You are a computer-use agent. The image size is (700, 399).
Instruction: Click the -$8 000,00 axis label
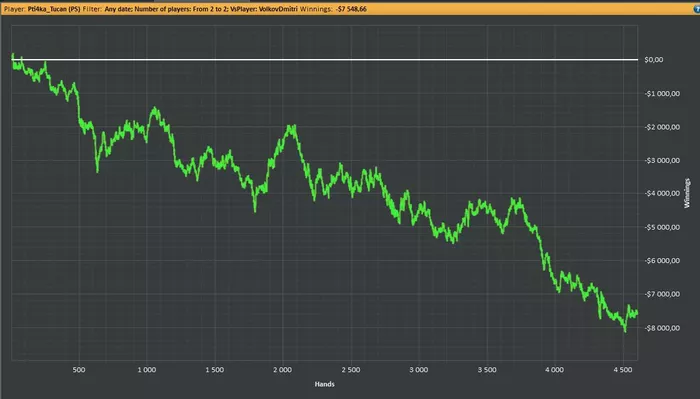(x=662, y=328)
